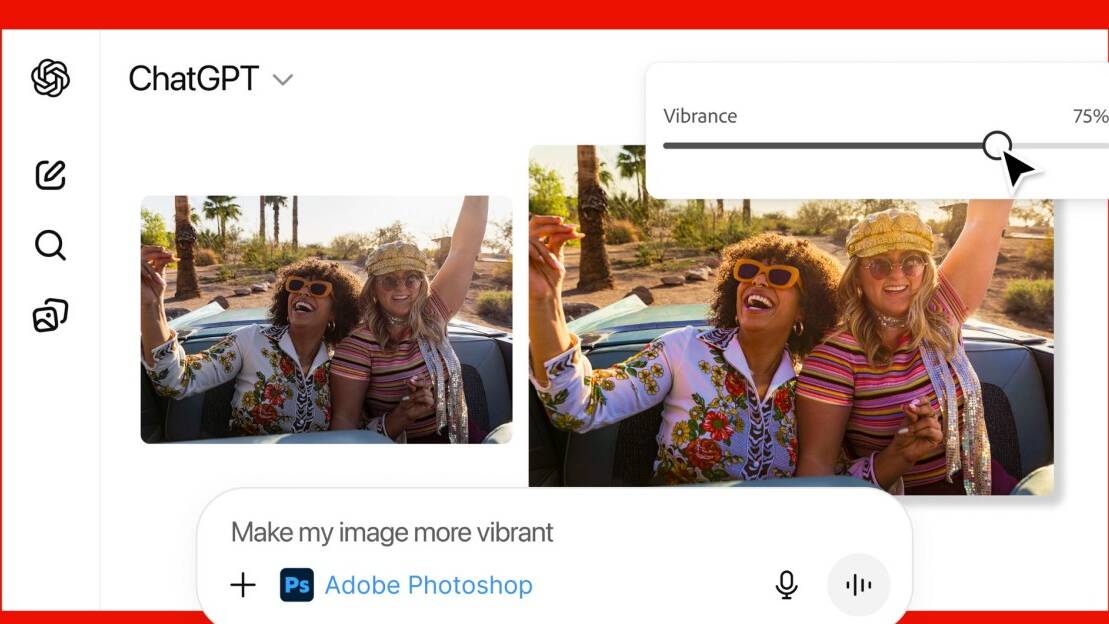Focus the "Make my image more vibrant" prompt field

click(x=392, y=532)
